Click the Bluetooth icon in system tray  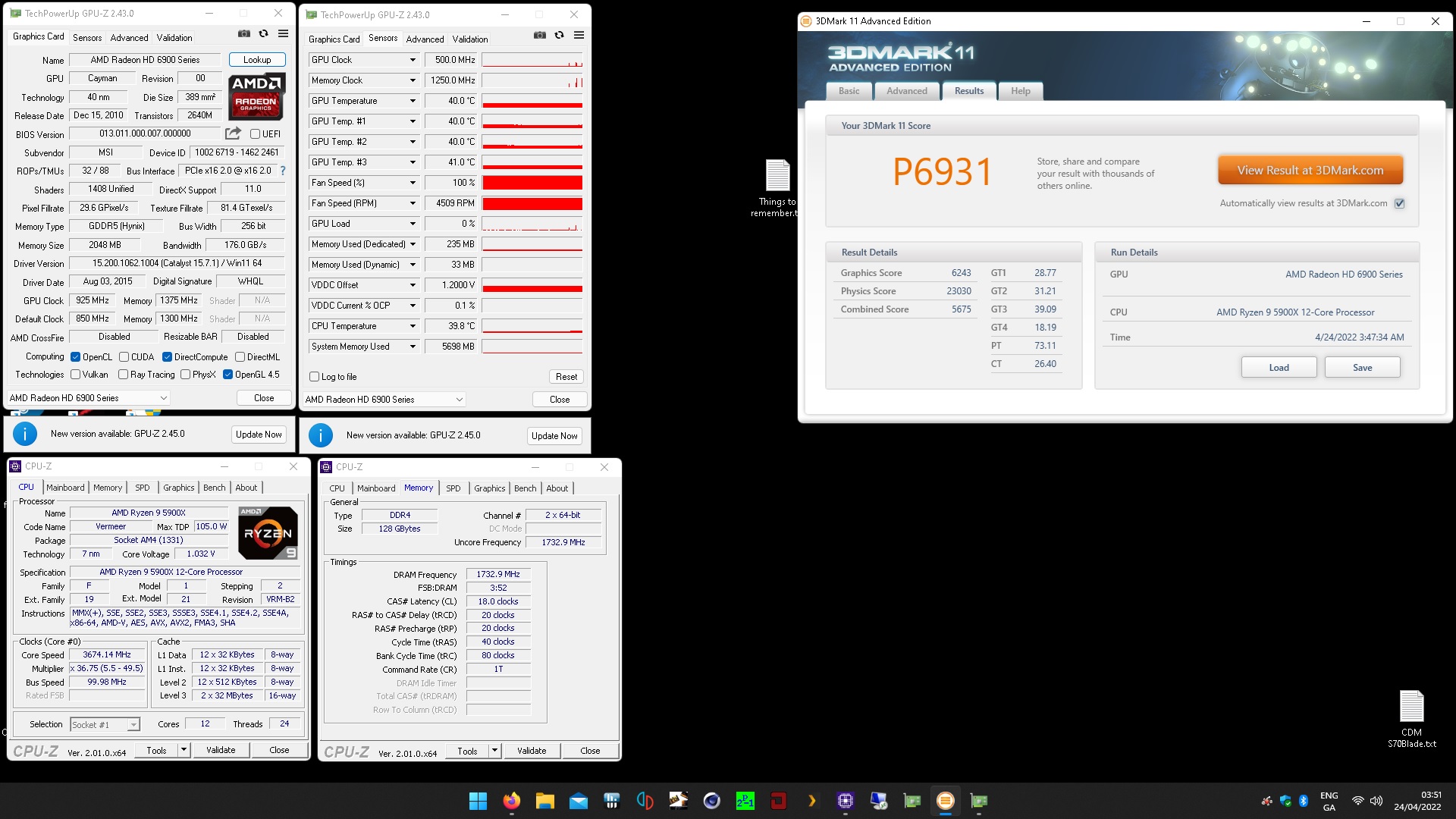coord(1304,801)
